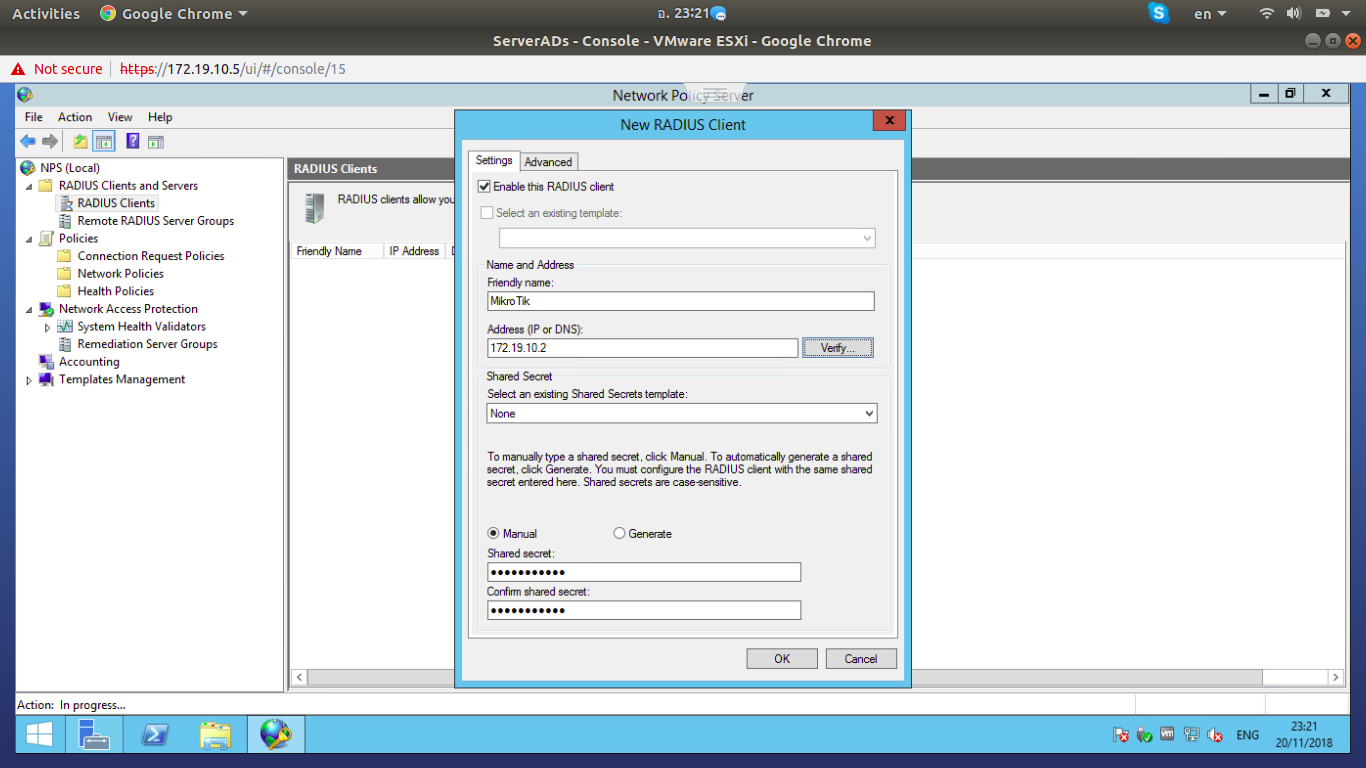
Task: Click the ENG language indicator on taskbar
Action: pos(1247,735)
